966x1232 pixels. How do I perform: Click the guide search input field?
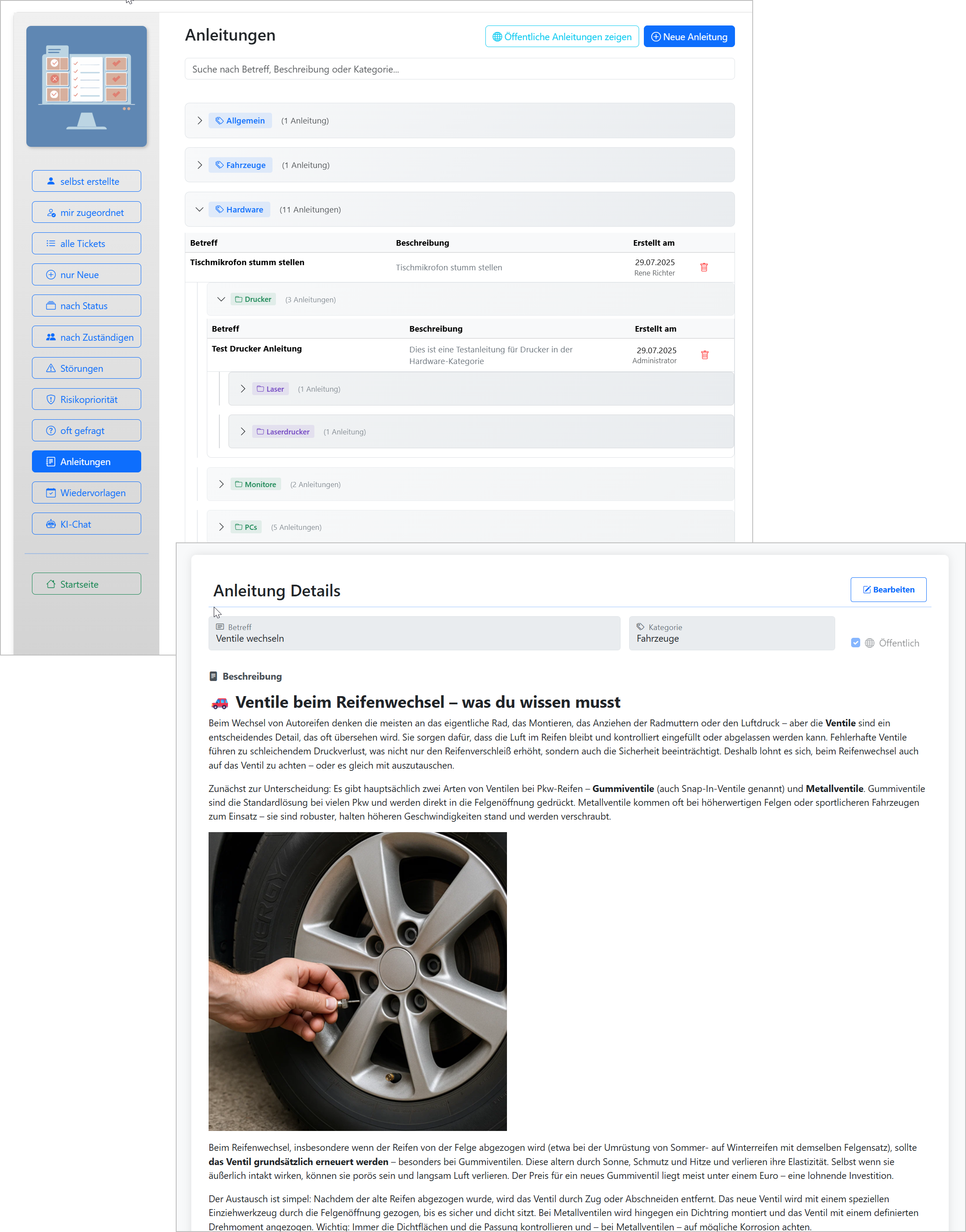click(x=459, y=69)
